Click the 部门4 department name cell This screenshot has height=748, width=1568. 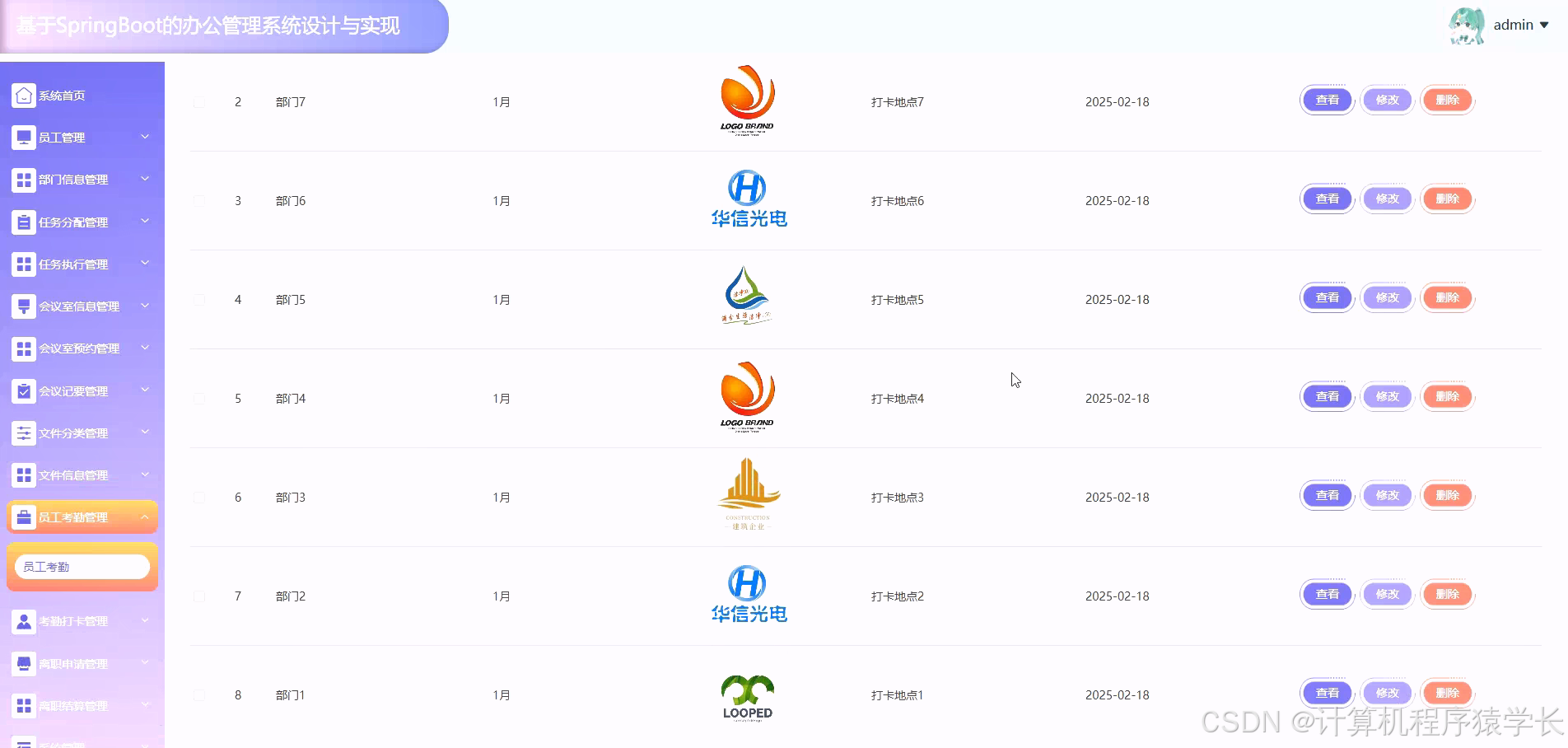click(x=291, y=399)
